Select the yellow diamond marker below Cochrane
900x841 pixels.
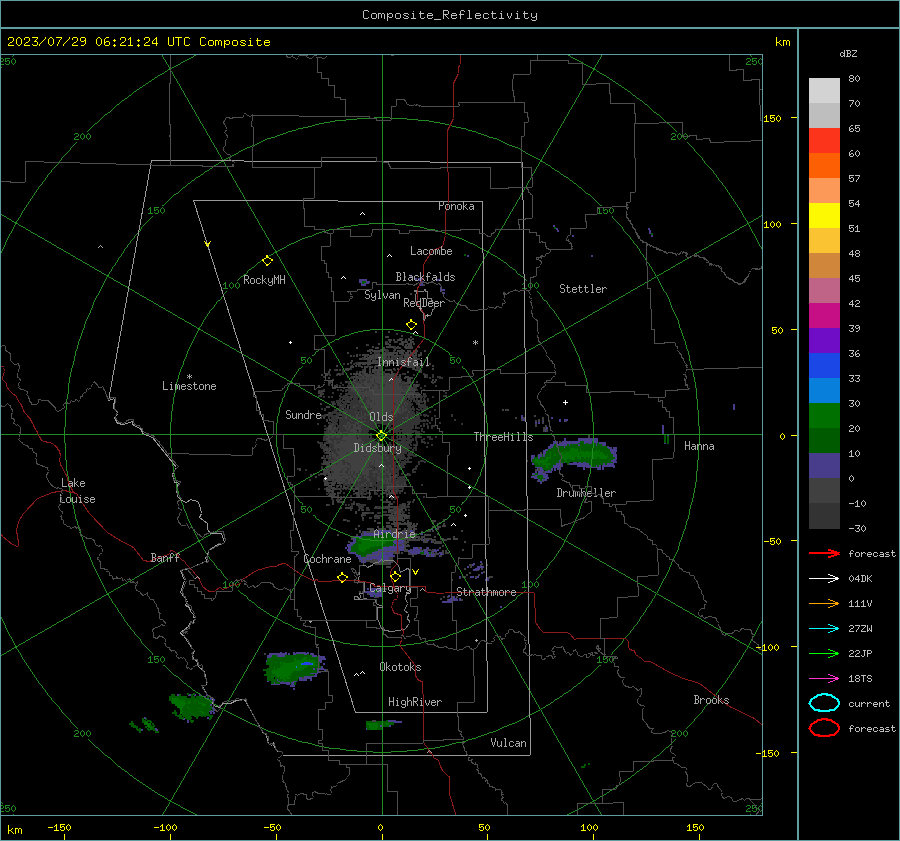click(342, 577)
